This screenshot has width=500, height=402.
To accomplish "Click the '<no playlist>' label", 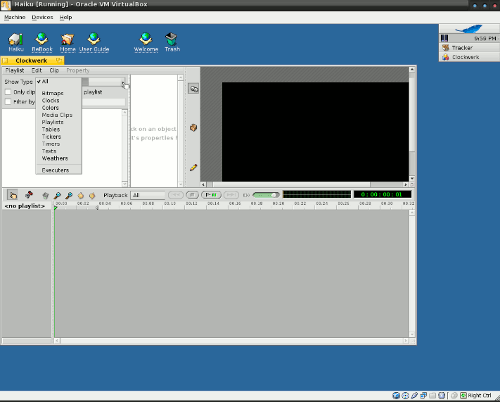I will pos(25,206).
